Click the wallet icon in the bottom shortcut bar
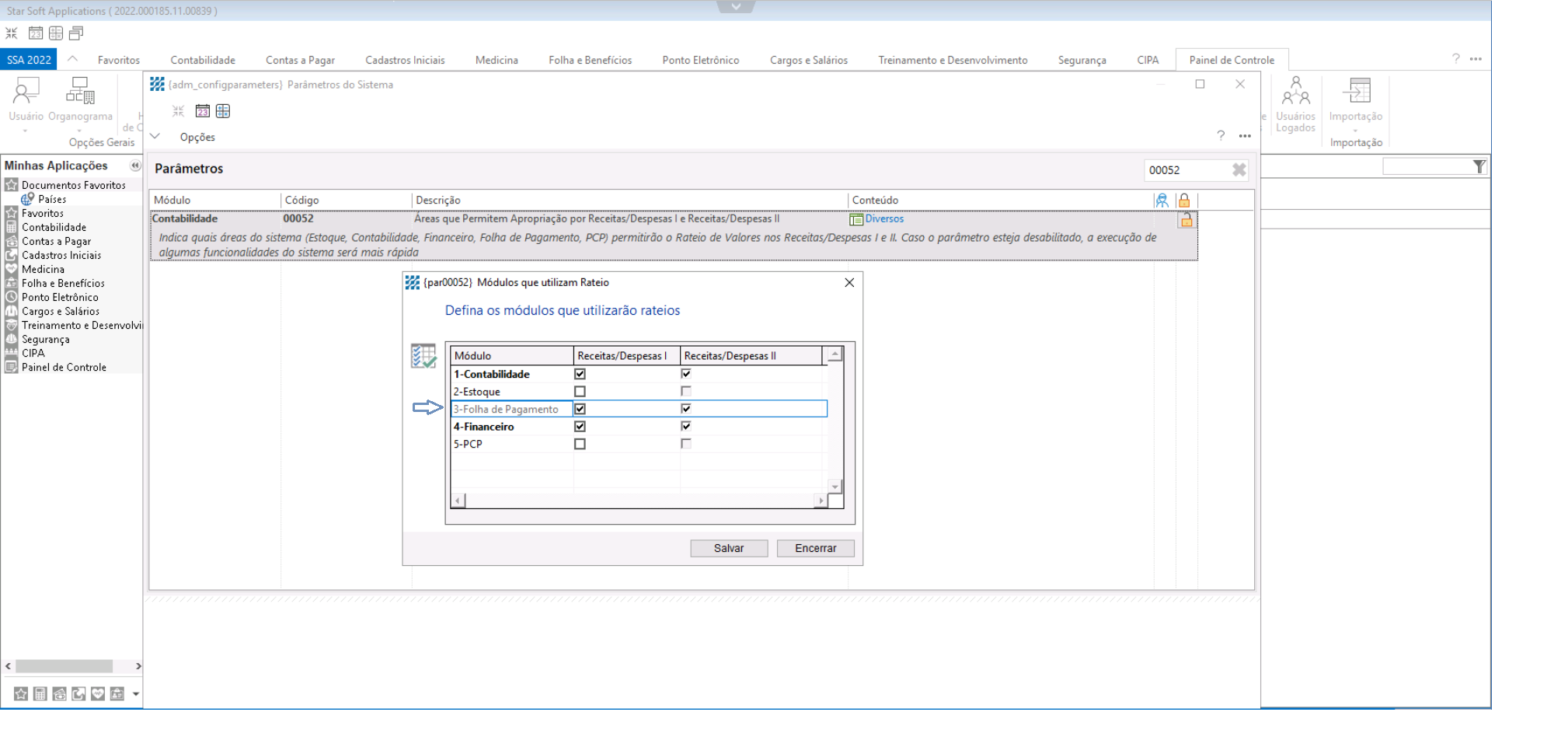 click(x=59, y=694)
